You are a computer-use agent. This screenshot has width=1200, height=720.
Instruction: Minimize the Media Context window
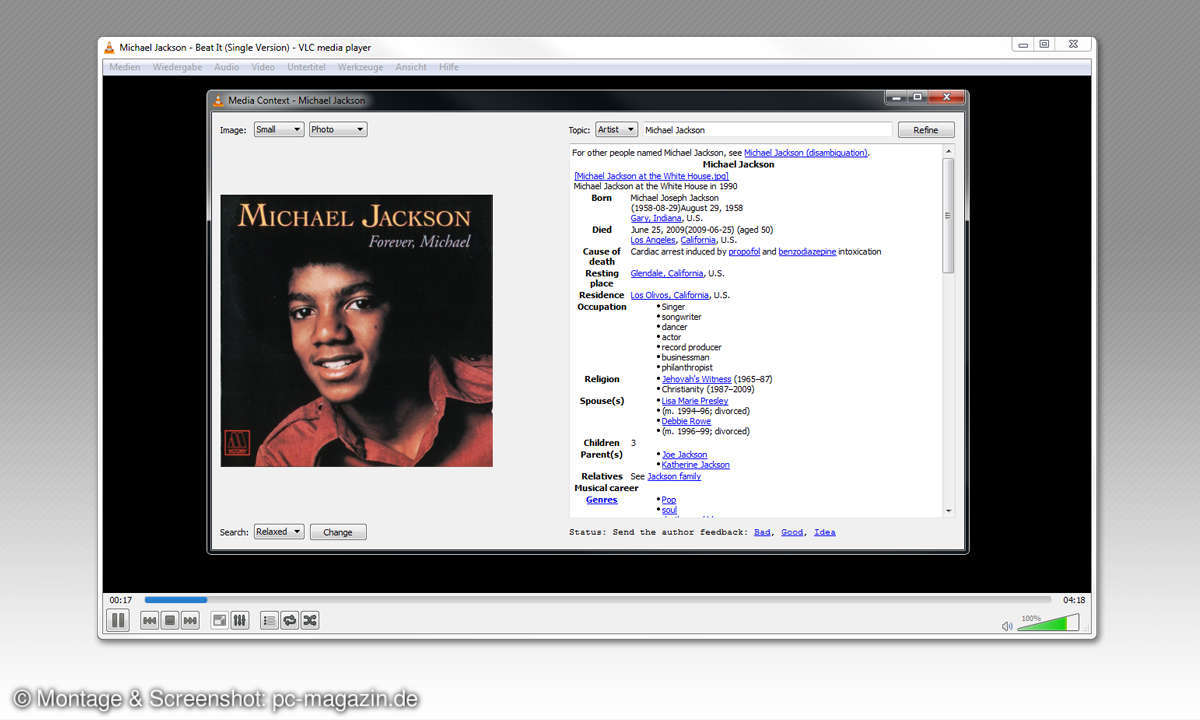(x=896, y=97)
